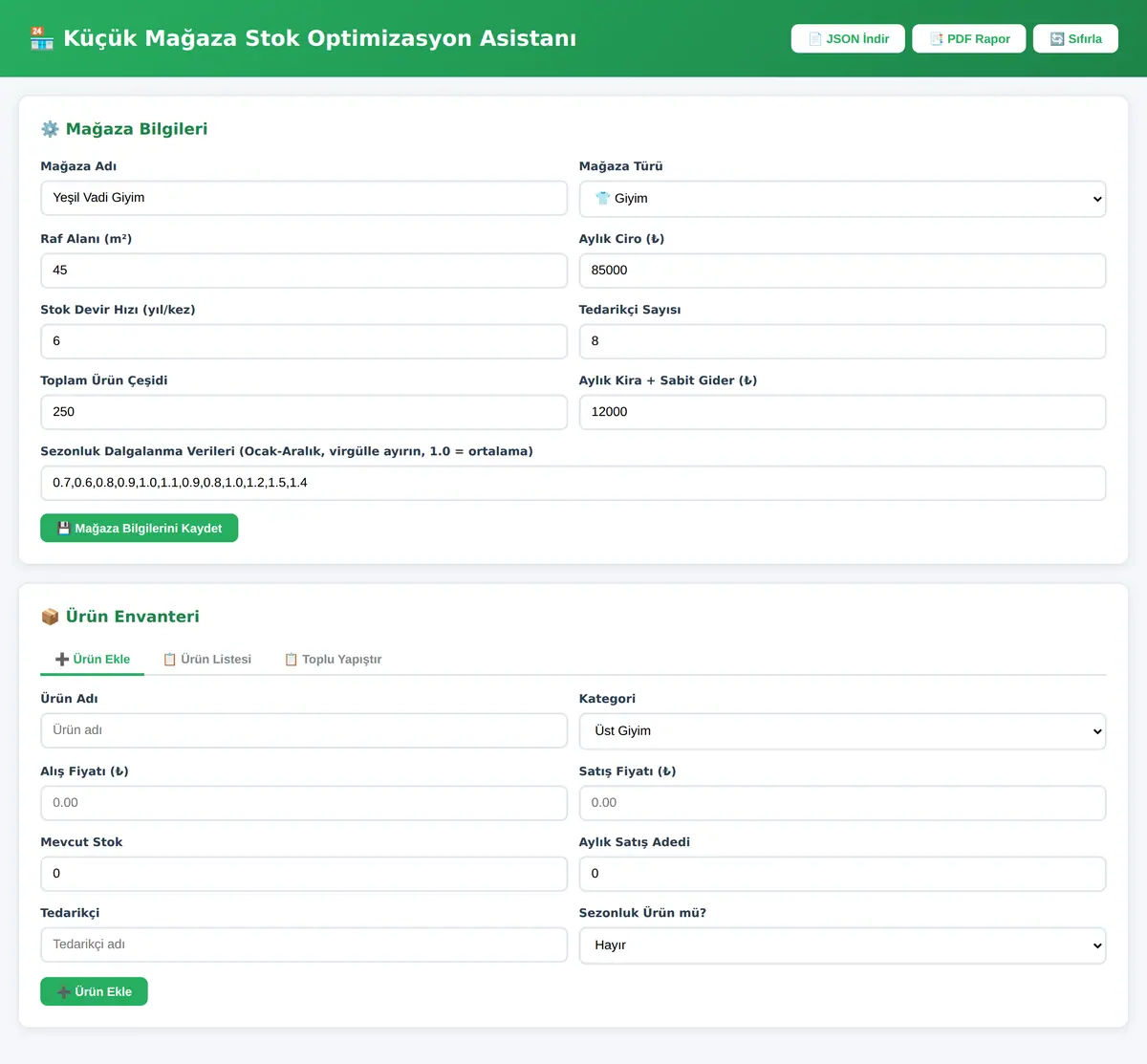Click the page title Küçük Mağaza Stok Optimizasyon Asistanı
Image resolution: width=1147 pixels, height=1064 pixels.
click(x=319, y=38)
